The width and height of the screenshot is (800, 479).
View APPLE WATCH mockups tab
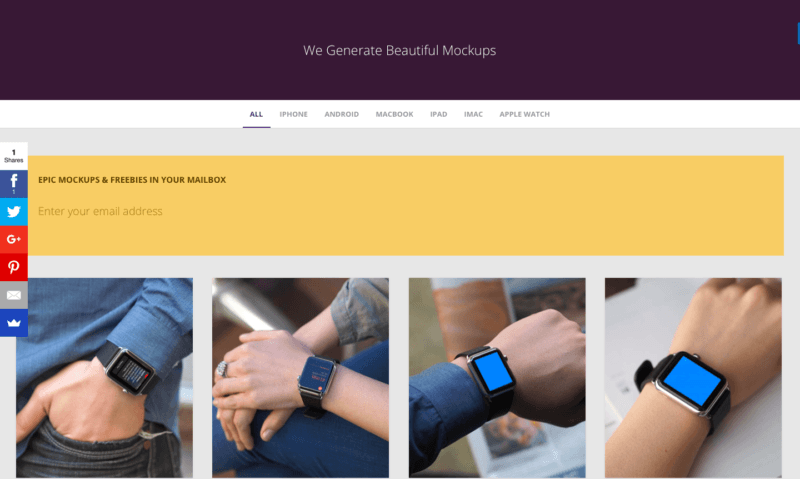(524, 114)
